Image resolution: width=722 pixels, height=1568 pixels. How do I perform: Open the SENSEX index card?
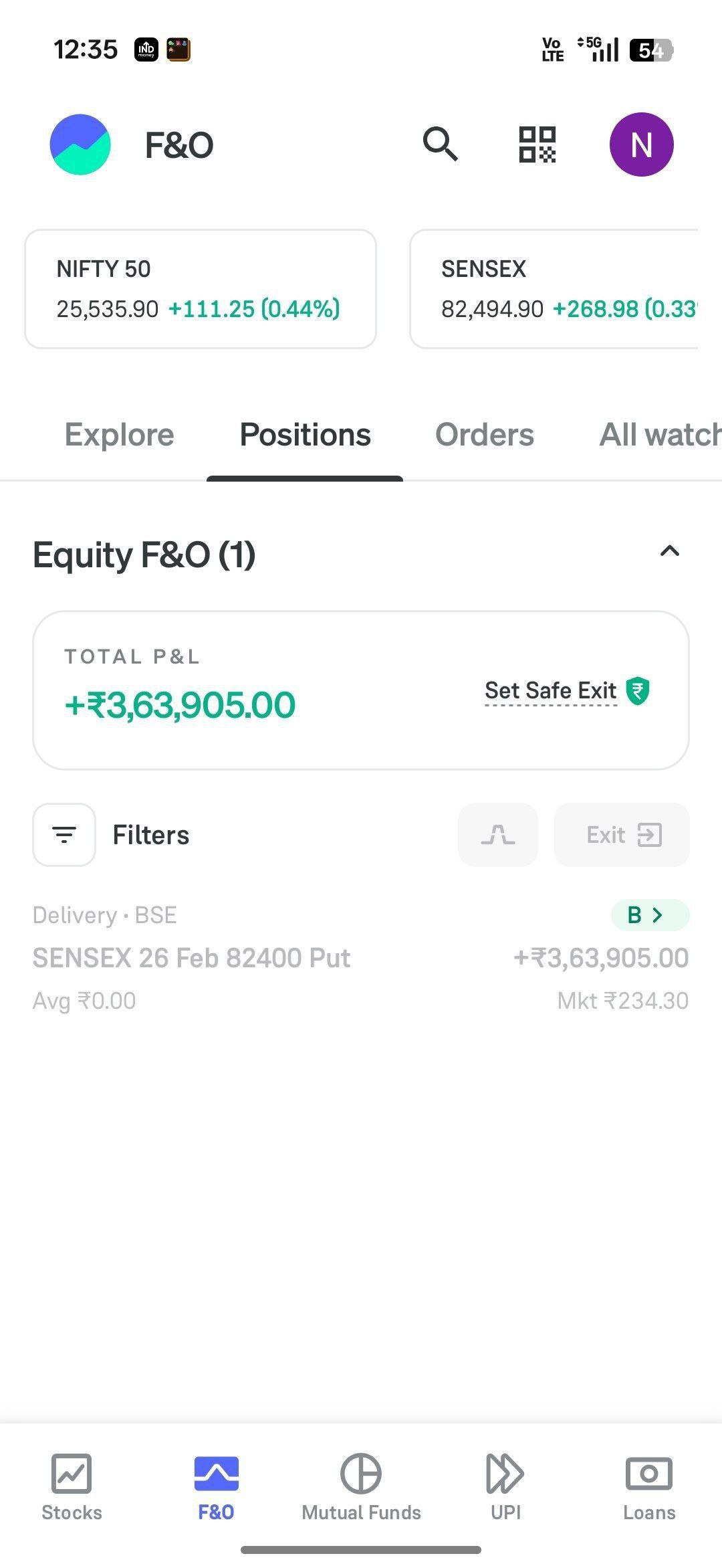tap(555, 289)
